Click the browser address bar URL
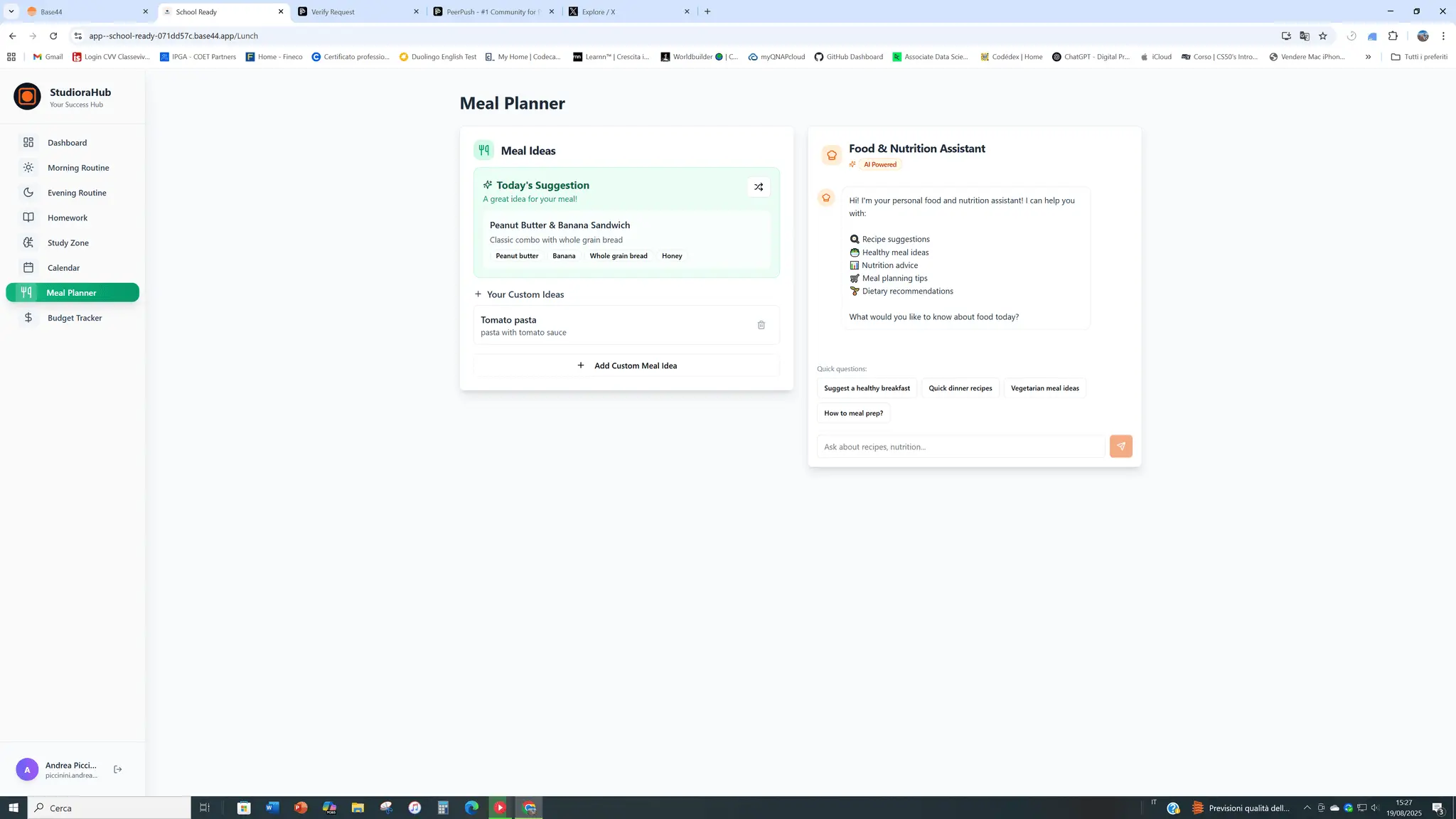Viewport: 1456px width, 819px height. coord(173,36)
